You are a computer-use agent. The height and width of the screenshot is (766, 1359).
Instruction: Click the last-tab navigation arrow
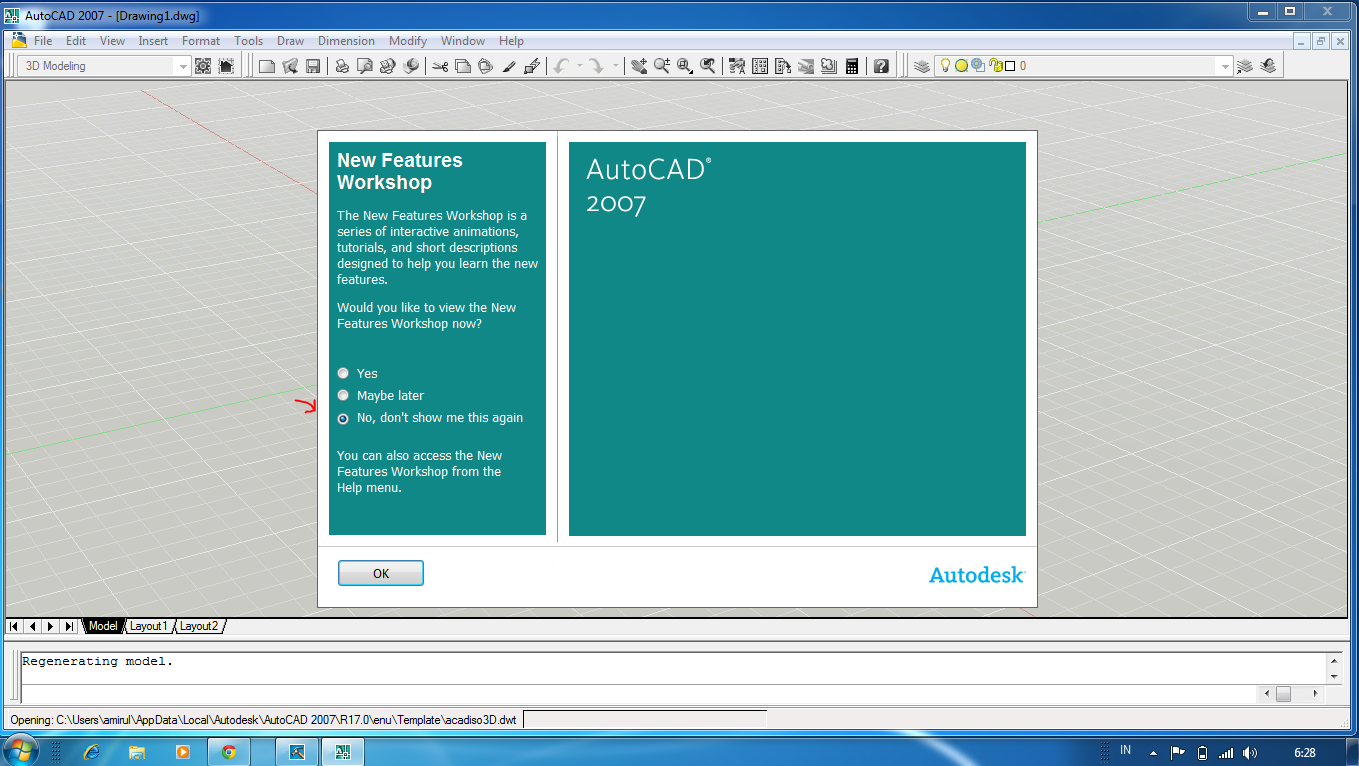point(69,626)
